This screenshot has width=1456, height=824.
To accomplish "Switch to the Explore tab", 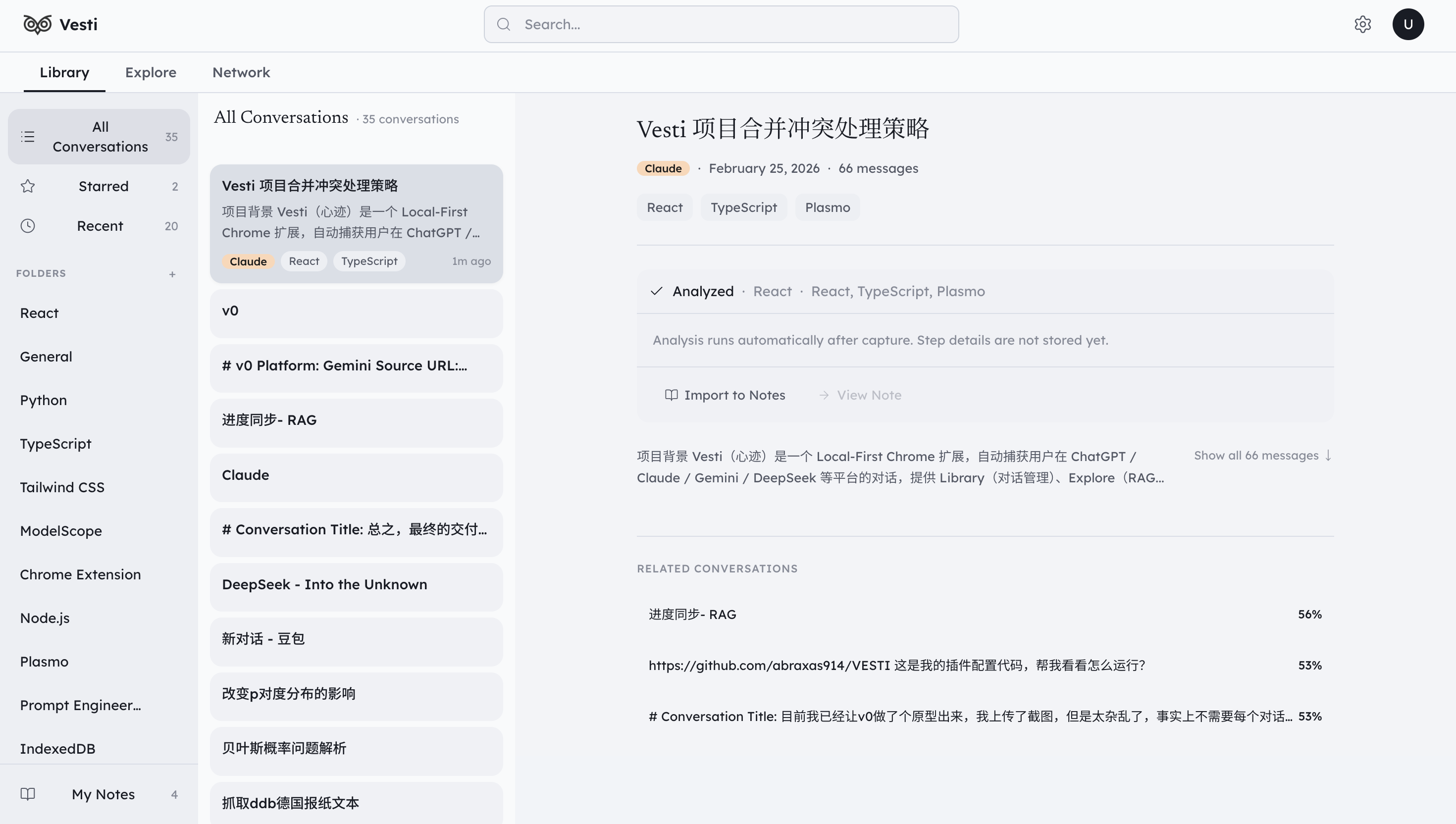I will point(151,72).
